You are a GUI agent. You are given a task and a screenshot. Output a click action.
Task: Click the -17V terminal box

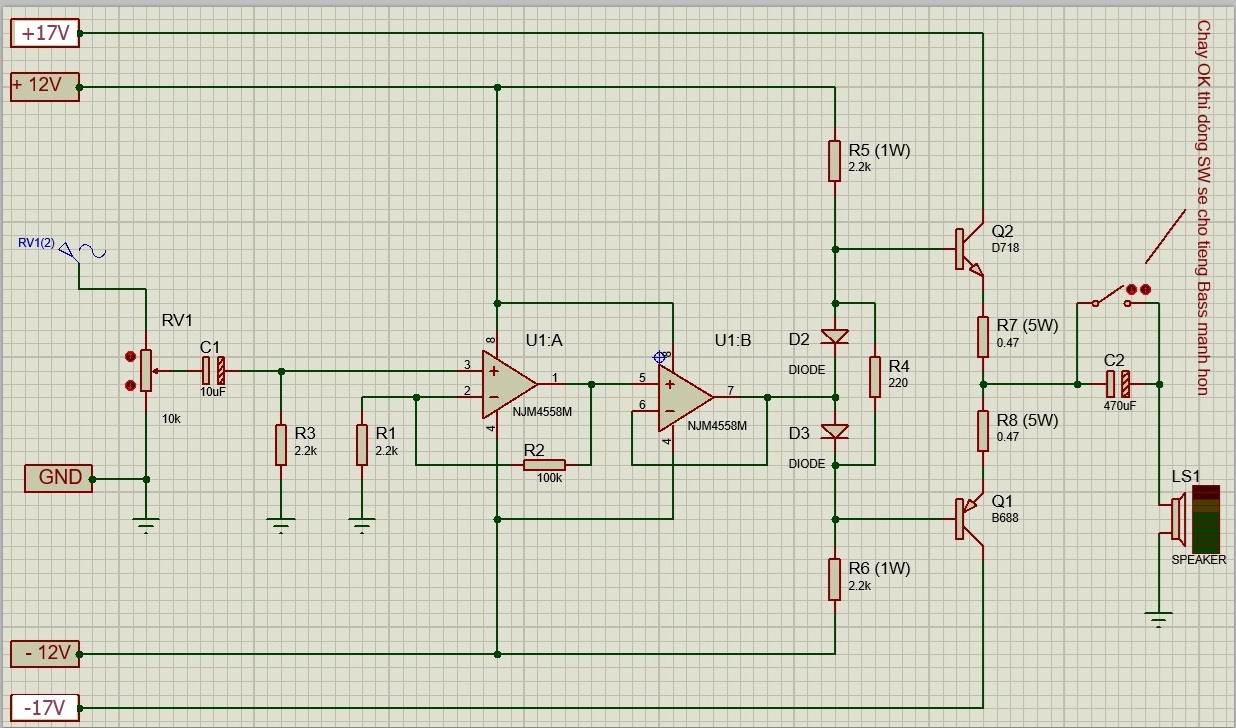coord(43,708)
